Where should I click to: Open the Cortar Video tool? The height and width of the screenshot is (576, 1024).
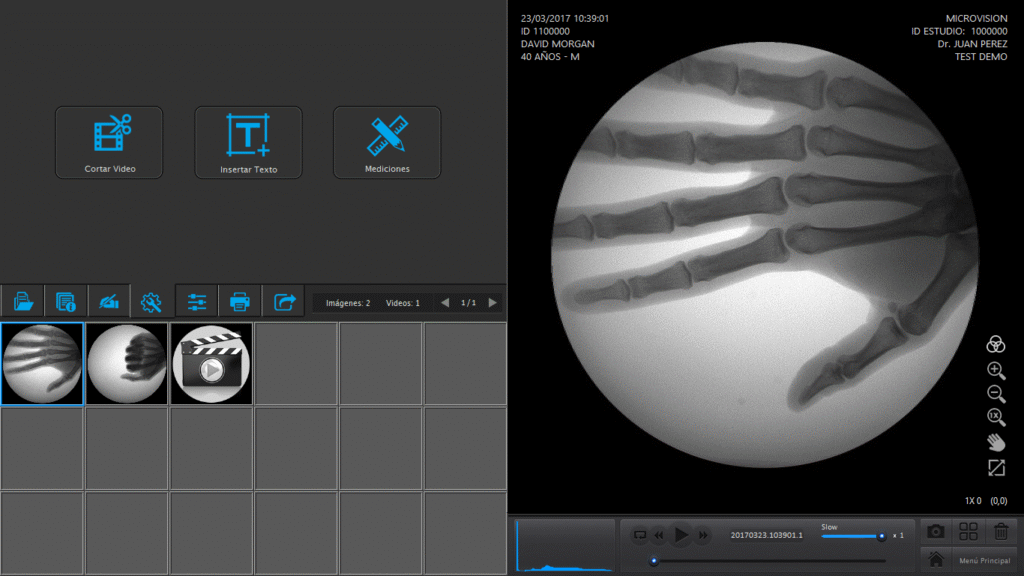[109, 143]
